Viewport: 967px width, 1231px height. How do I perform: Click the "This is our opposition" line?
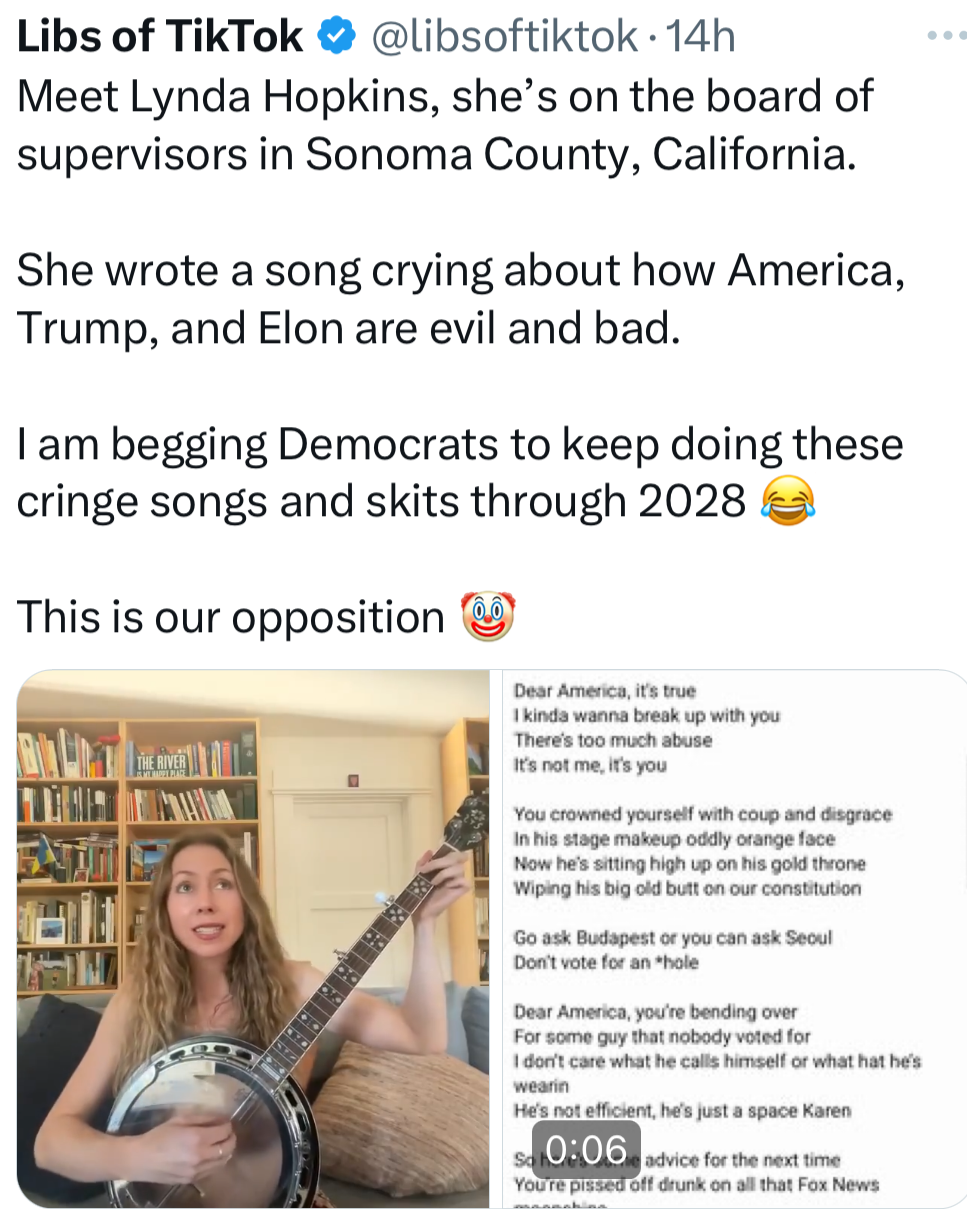pos(230,616)
